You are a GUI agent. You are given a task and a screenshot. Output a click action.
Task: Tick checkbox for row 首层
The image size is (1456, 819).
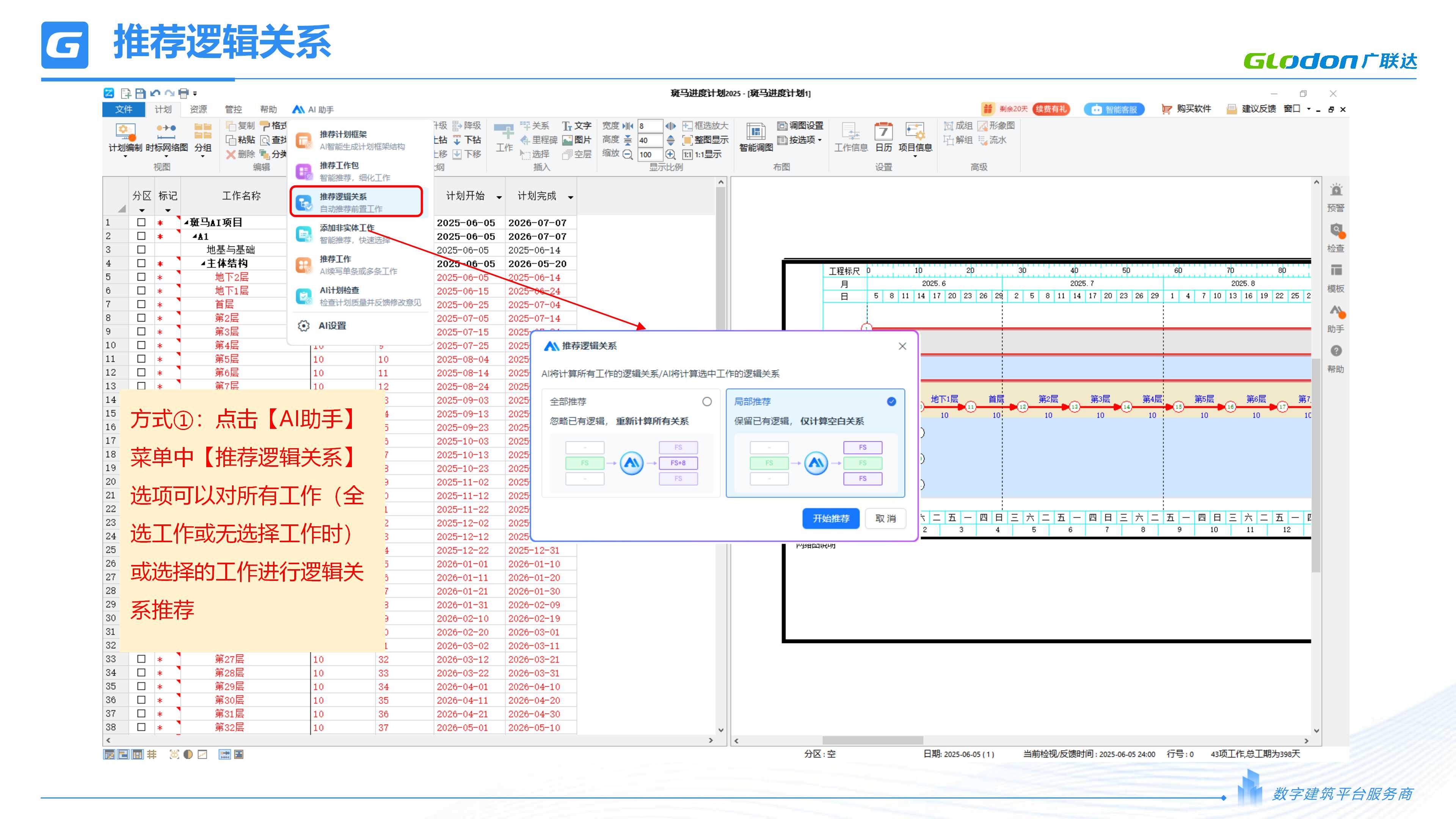[x=141, y=304]
